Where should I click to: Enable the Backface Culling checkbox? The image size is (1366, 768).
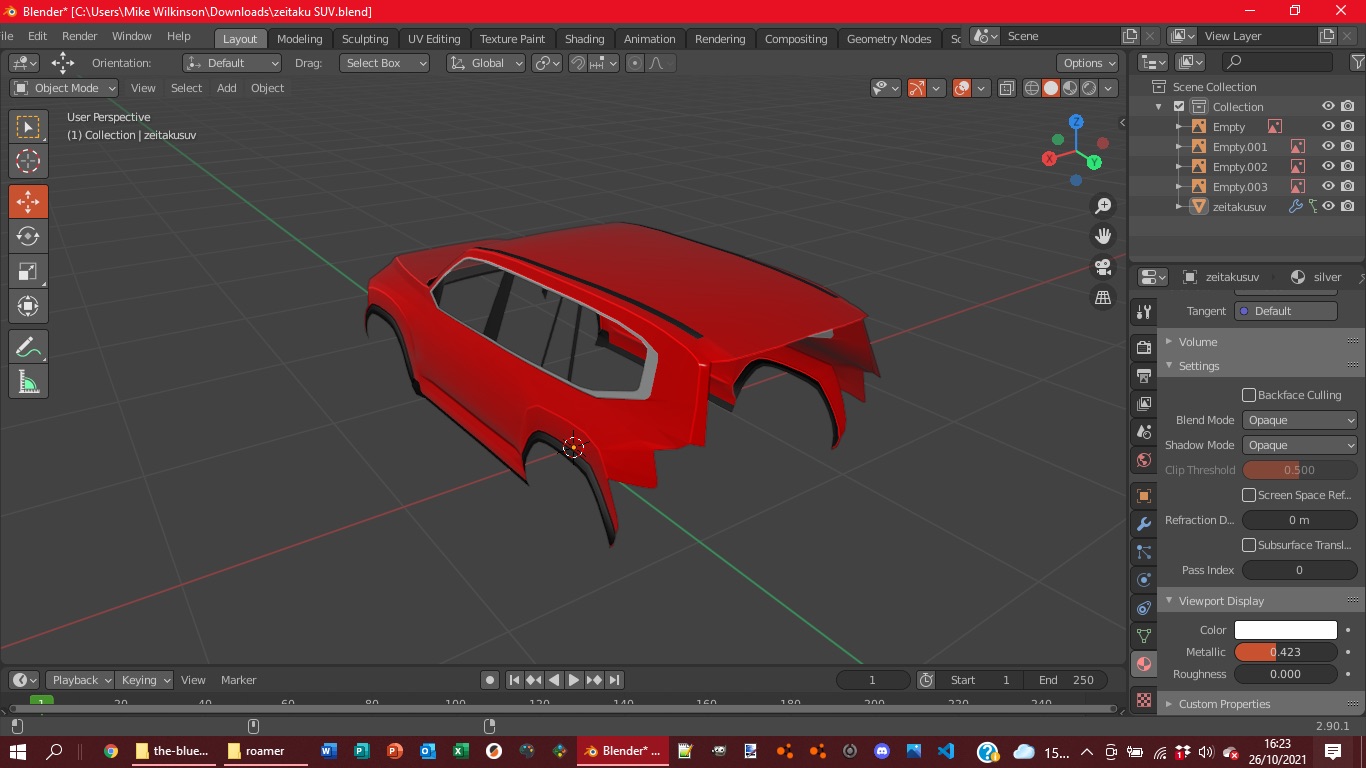1249,395
